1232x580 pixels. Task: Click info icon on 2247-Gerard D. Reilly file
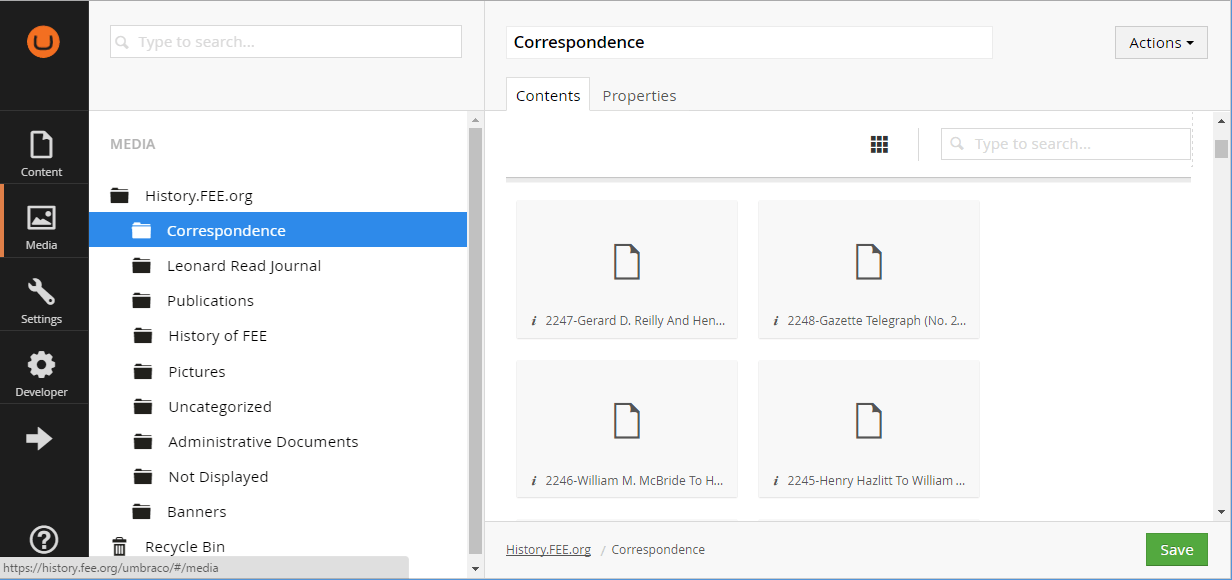534,321
